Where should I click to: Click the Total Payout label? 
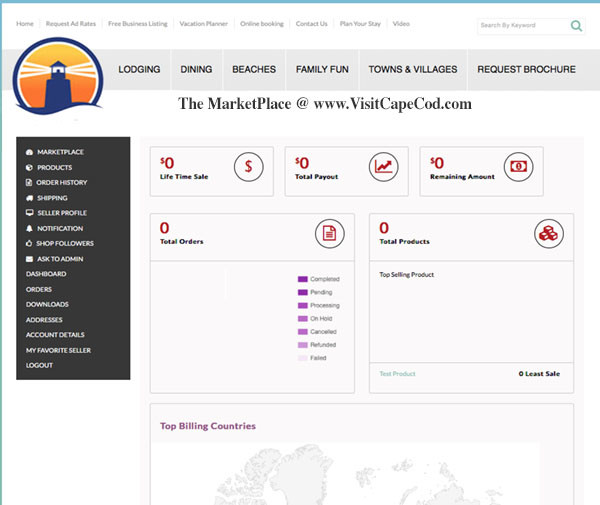tap(316, 177)
